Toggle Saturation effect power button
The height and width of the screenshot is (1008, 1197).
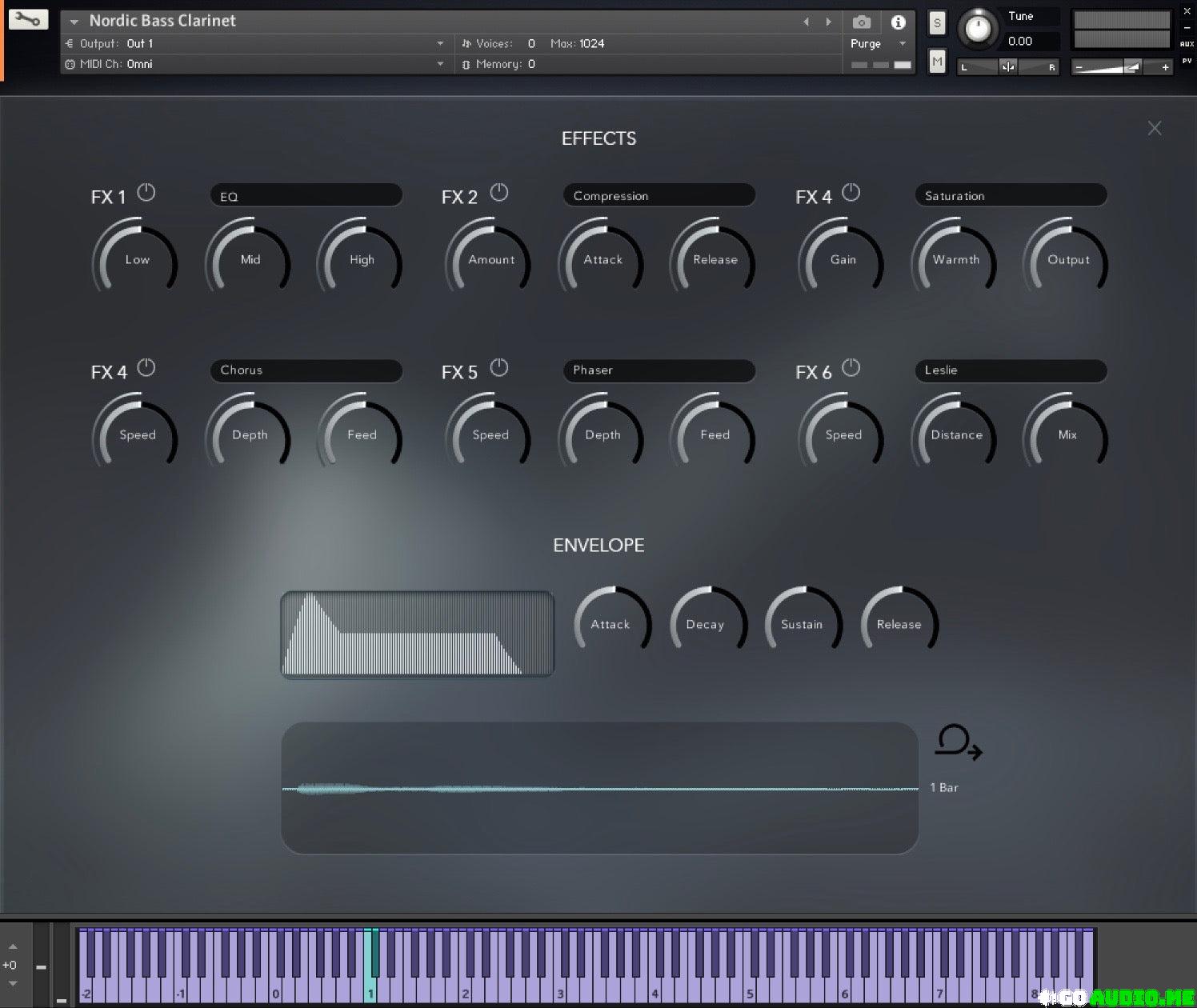(851, 193)
